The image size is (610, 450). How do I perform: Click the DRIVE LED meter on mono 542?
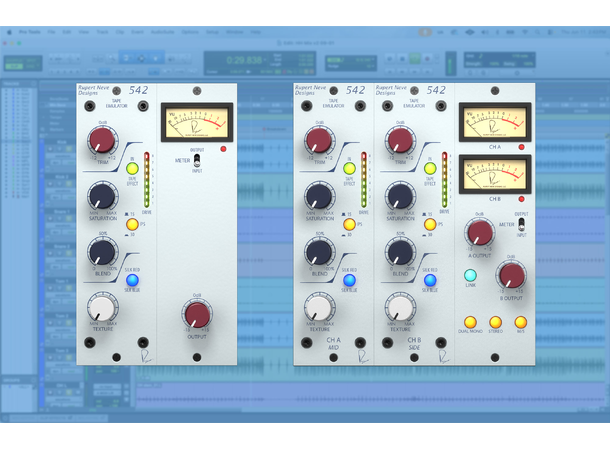click(x=147, y=180)
